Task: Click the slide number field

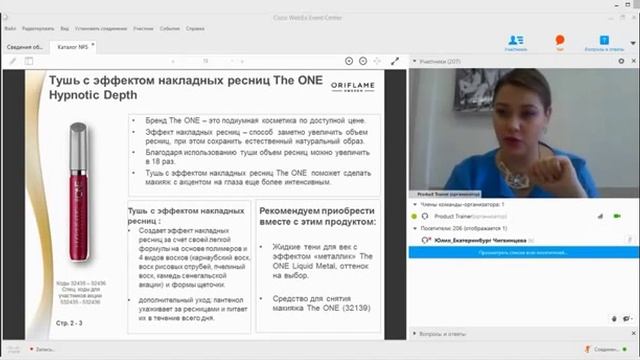Action: (x=206, y=61)
